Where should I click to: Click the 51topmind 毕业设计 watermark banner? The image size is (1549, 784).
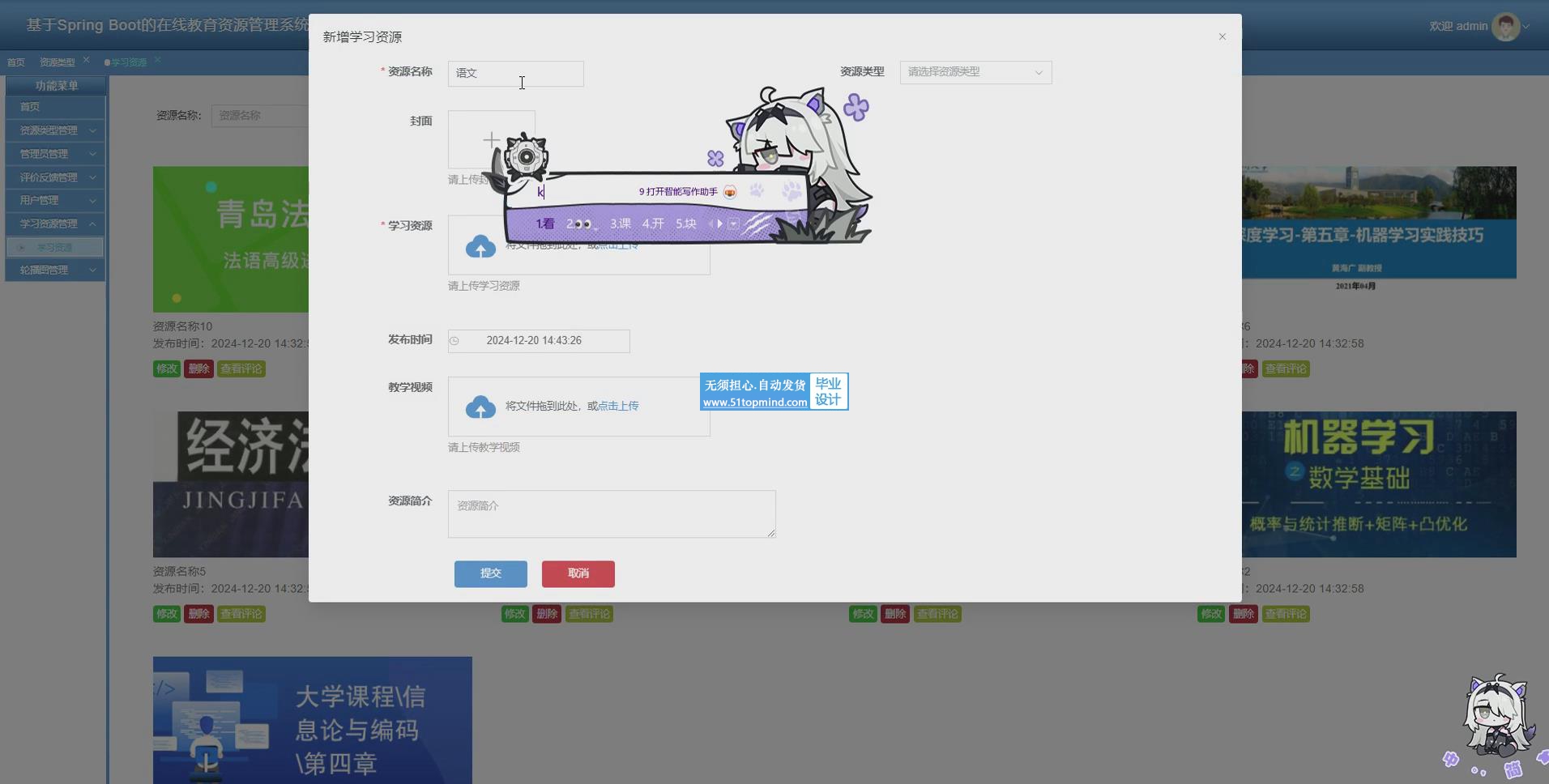coord(773,392)
